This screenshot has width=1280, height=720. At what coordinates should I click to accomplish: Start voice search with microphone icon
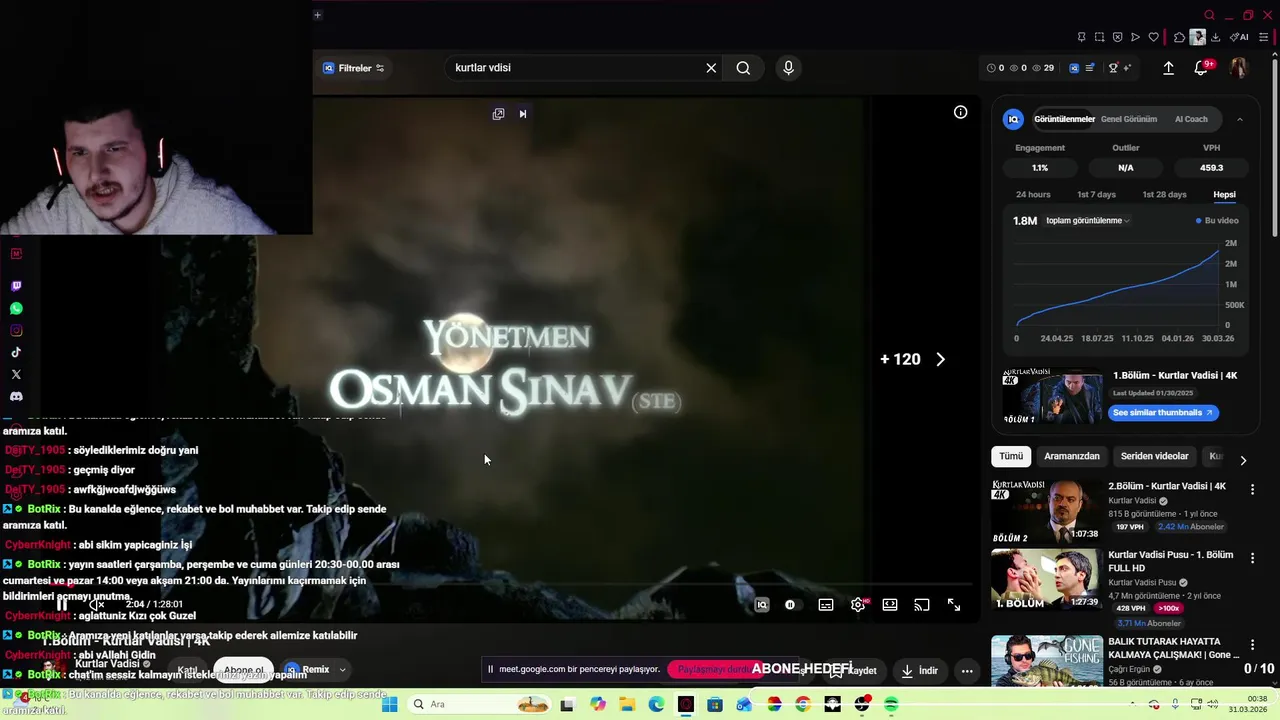(x=788, y=68)
